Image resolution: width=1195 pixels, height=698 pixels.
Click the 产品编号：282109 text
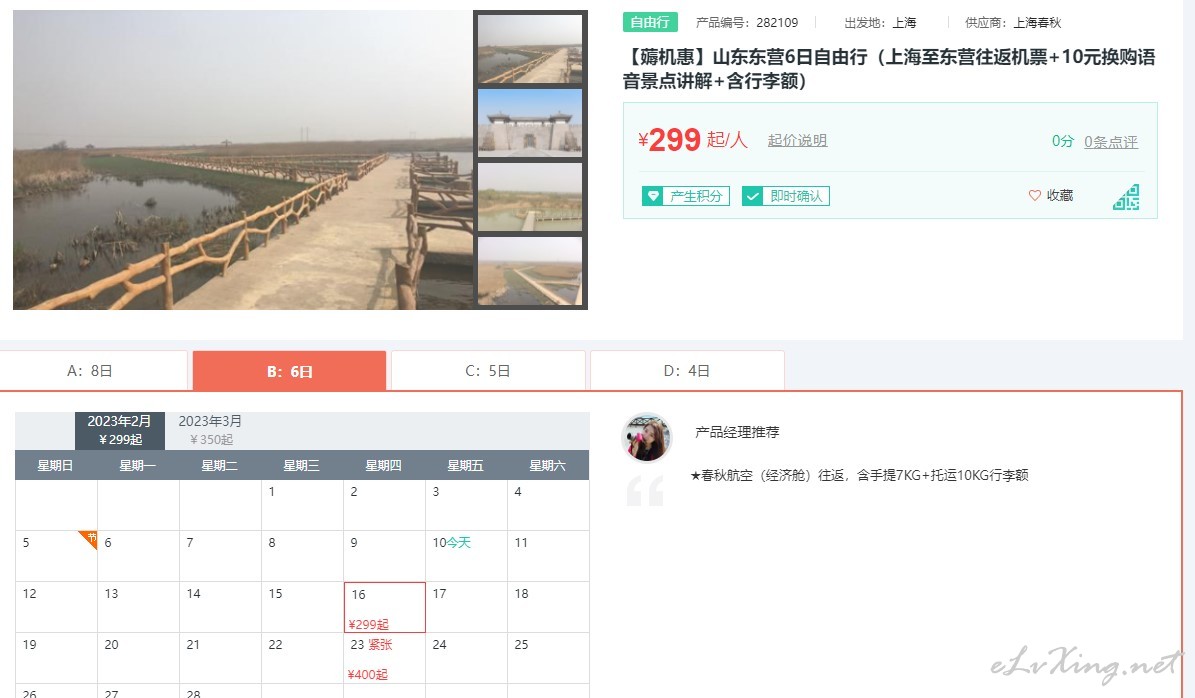coord(747,23)
